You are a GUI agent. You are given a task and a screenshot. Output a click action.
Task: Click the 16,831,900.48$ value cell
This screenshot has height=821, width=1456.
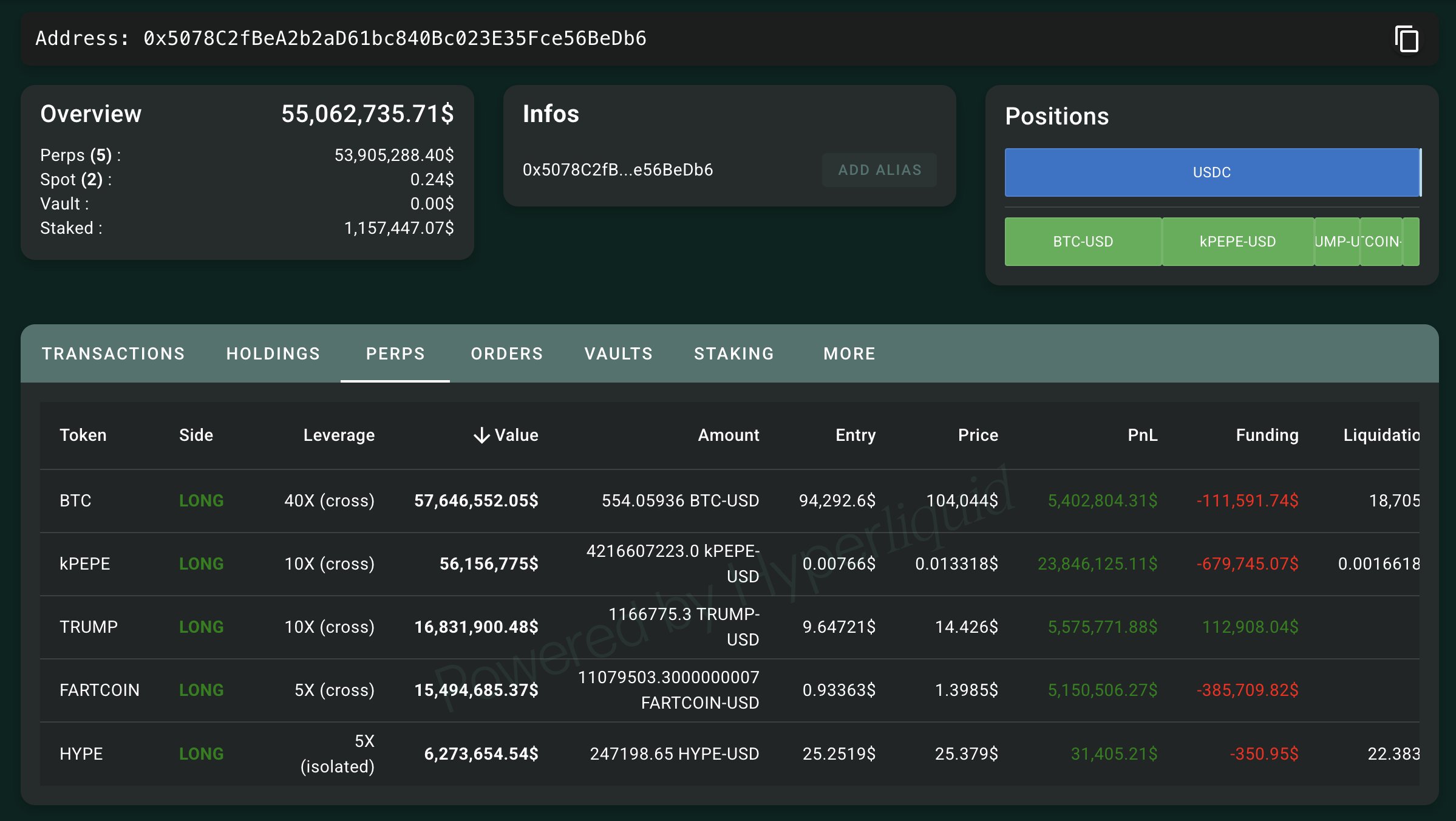tap(476, 627)
